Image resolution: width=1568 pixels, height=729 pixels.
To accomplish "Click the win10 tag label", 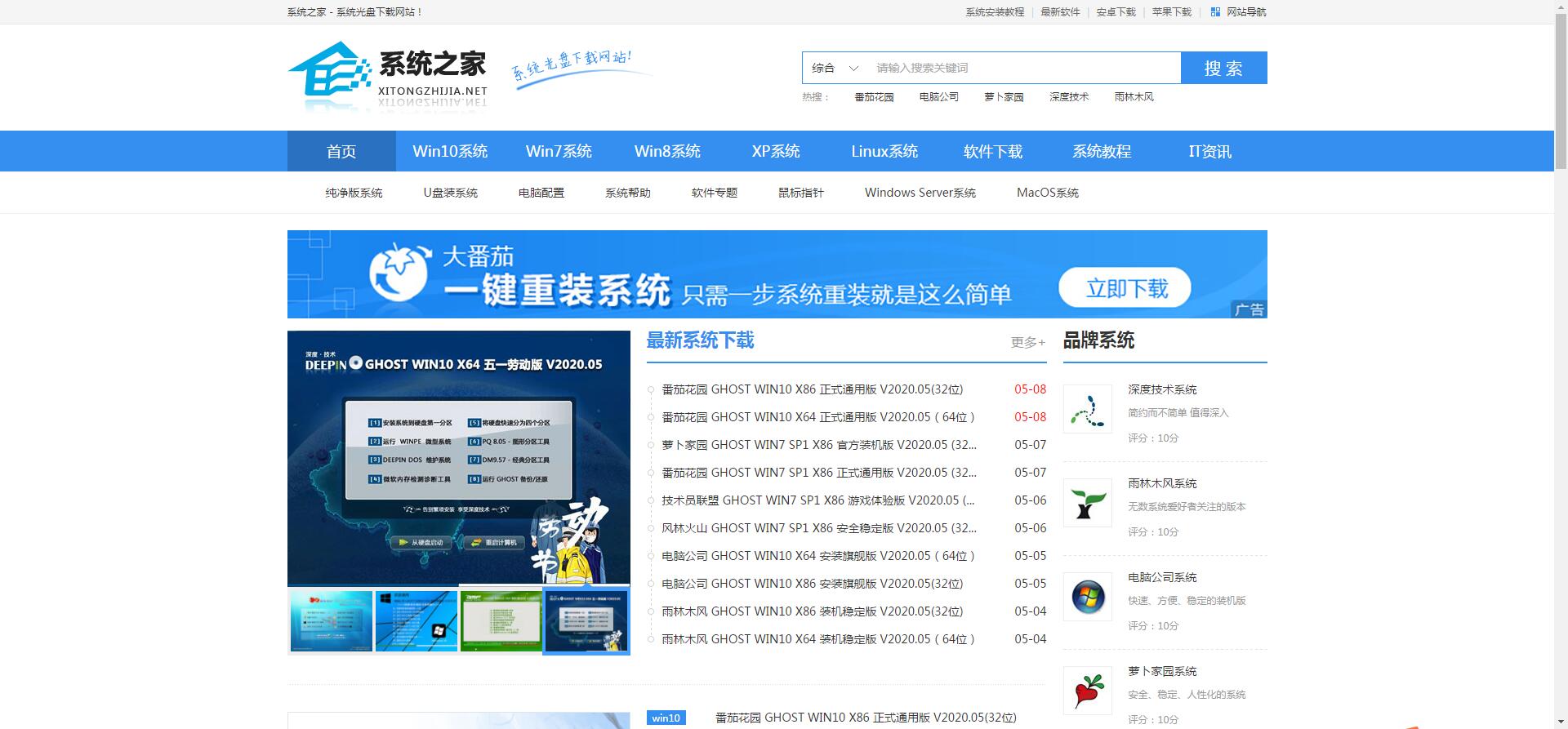I will click(x=666, y=718).
